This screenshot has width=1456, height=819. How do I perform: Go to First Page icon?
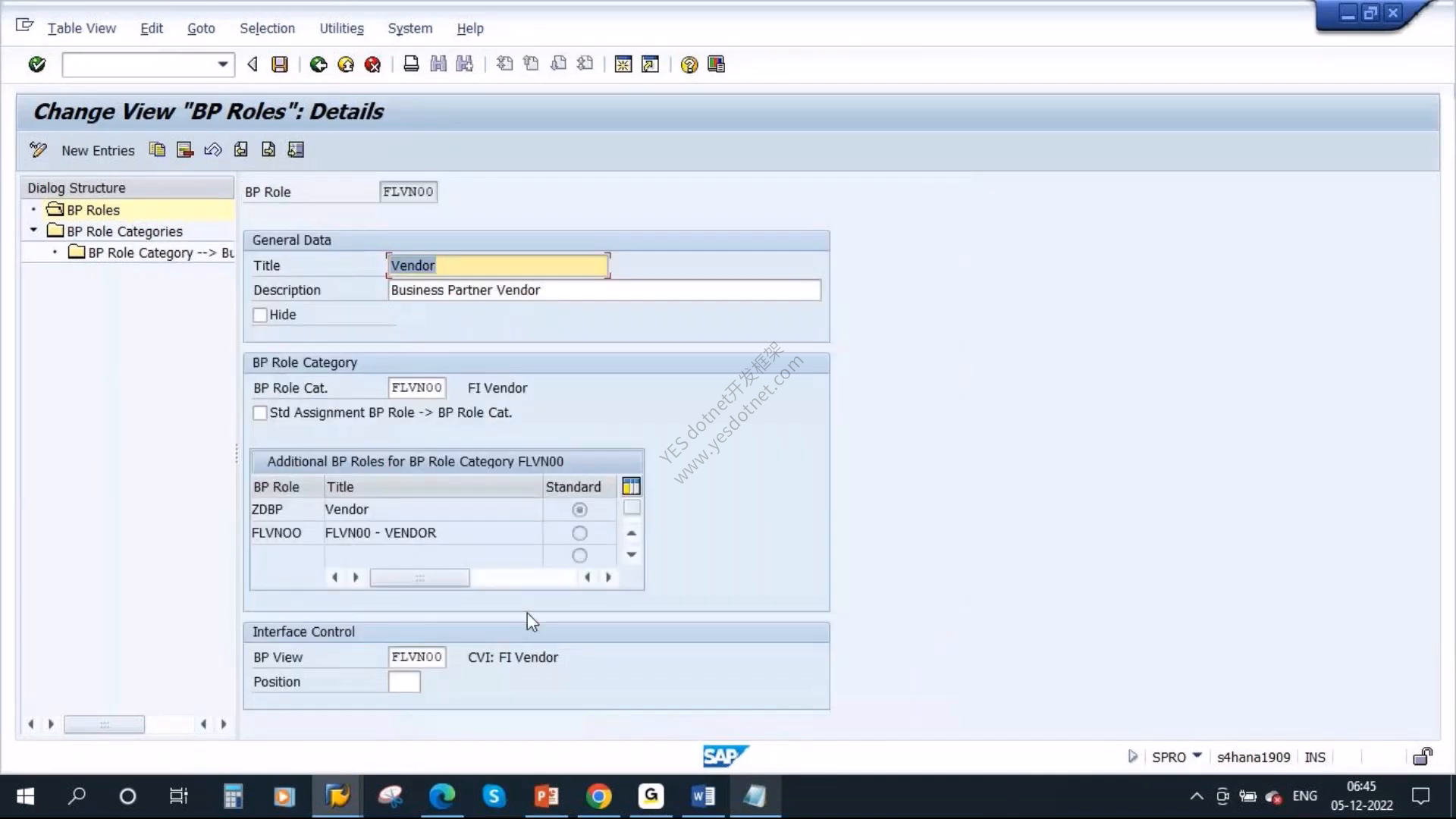[504, 64]
